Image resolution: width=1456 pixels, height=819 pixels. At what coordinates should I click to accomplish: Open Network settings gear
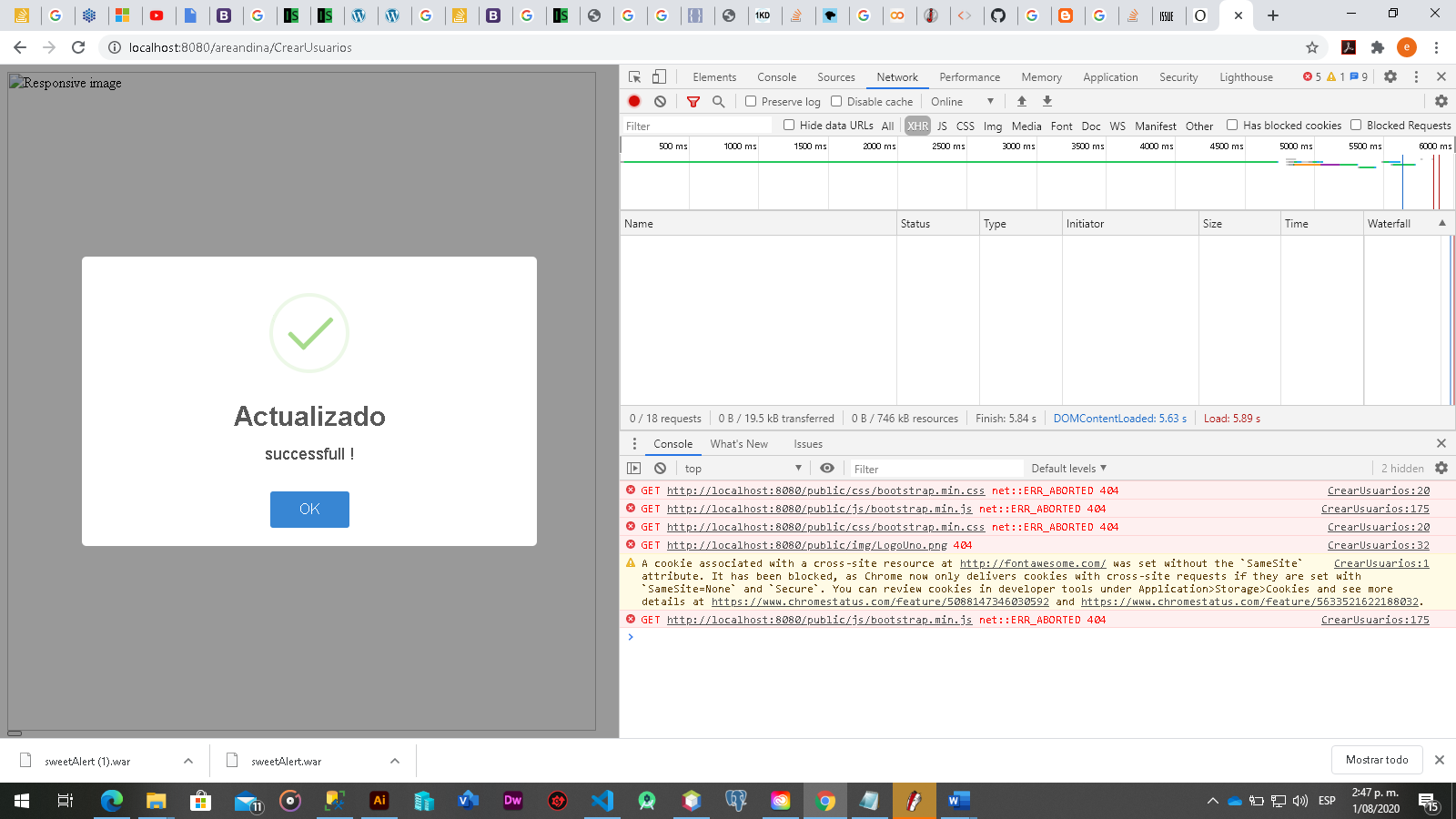[x=1441, y=101]
